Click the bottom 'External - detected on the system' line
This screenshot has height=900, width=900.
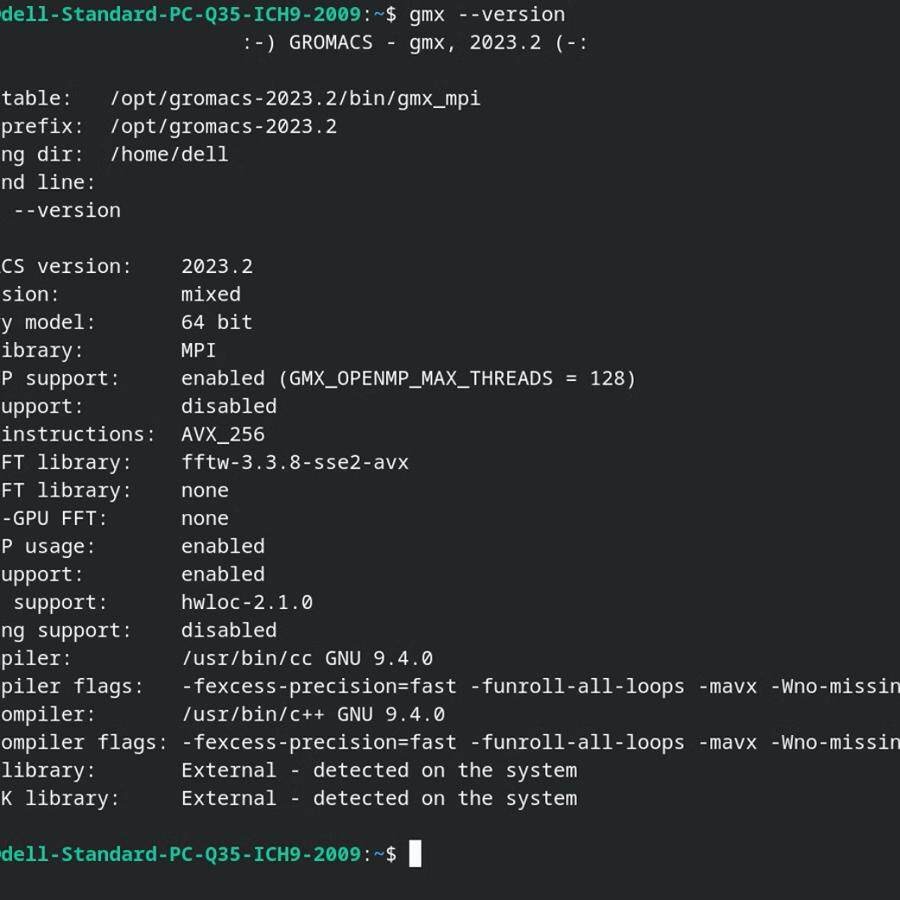tap(378, 798)
